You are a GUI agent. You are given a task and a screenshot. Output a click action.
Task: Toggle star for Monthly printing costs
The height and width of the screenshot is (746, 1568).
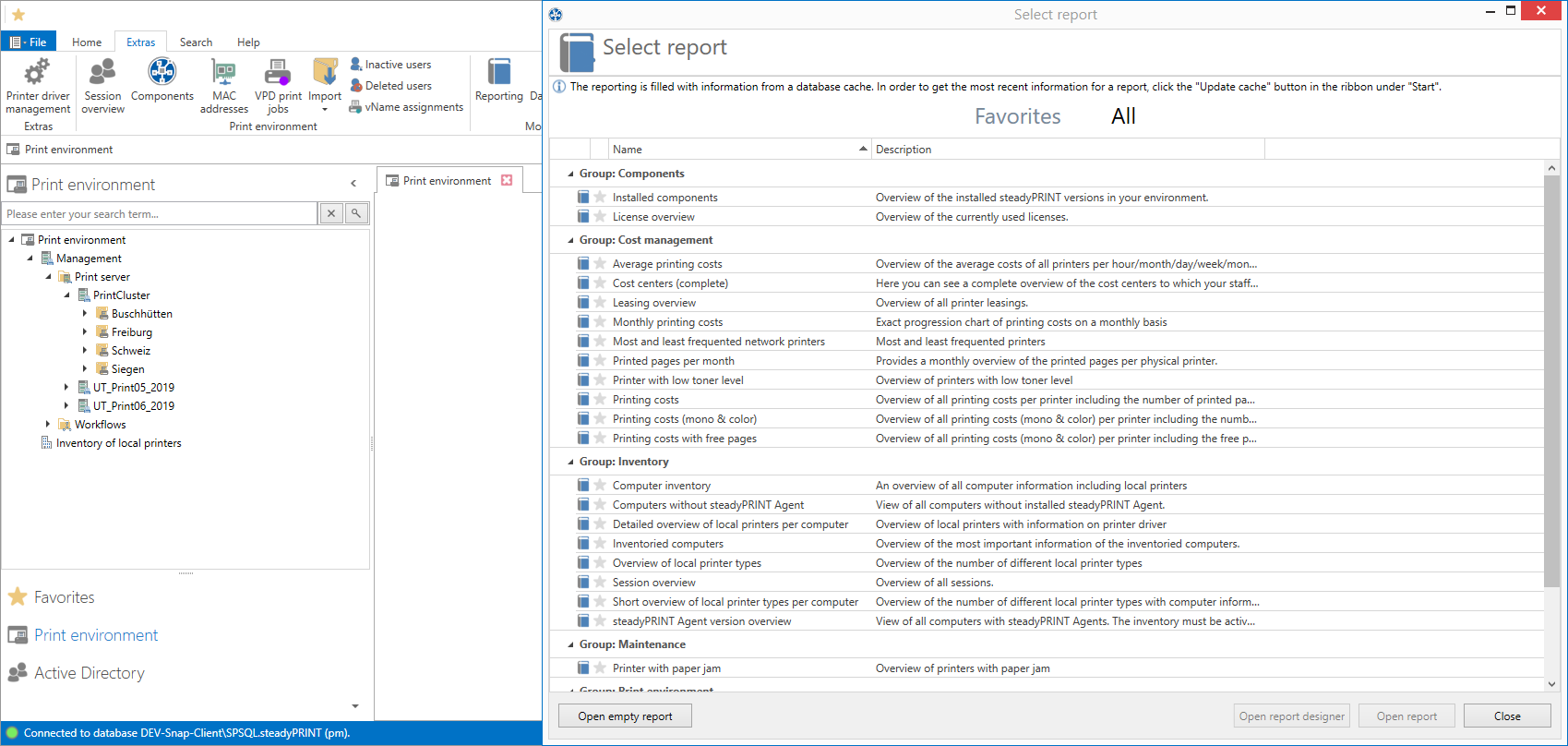coord(600,321)
